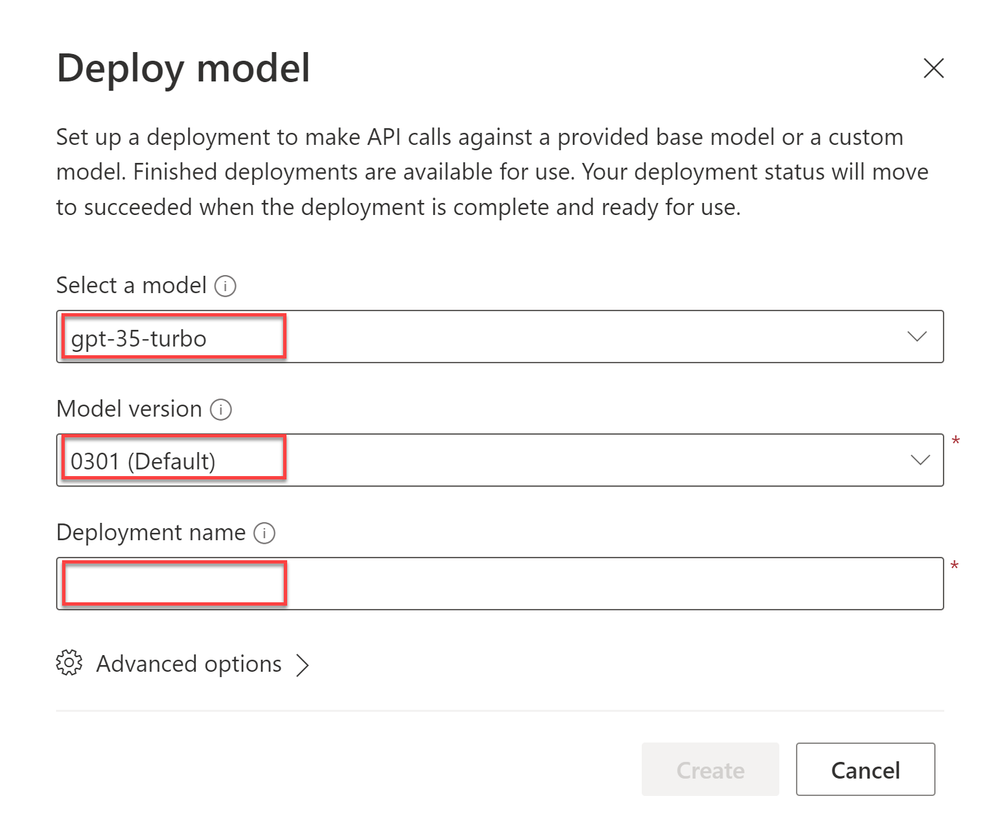
Task: Click the Select a model label
Action: click(x=131, y=285)
